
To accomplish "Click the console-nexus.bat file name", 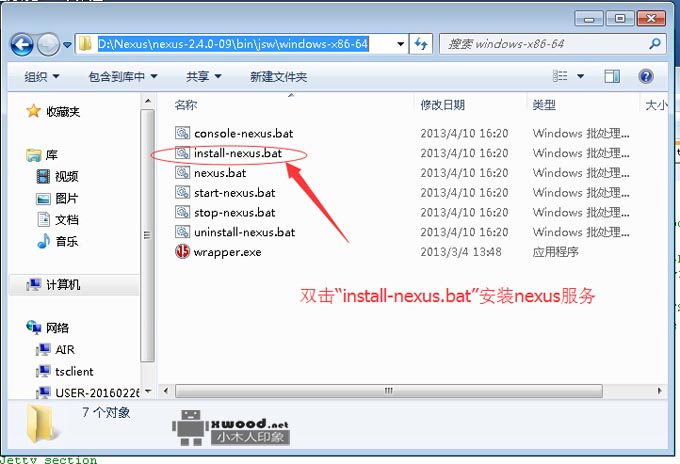I will (x=243, y=133).
